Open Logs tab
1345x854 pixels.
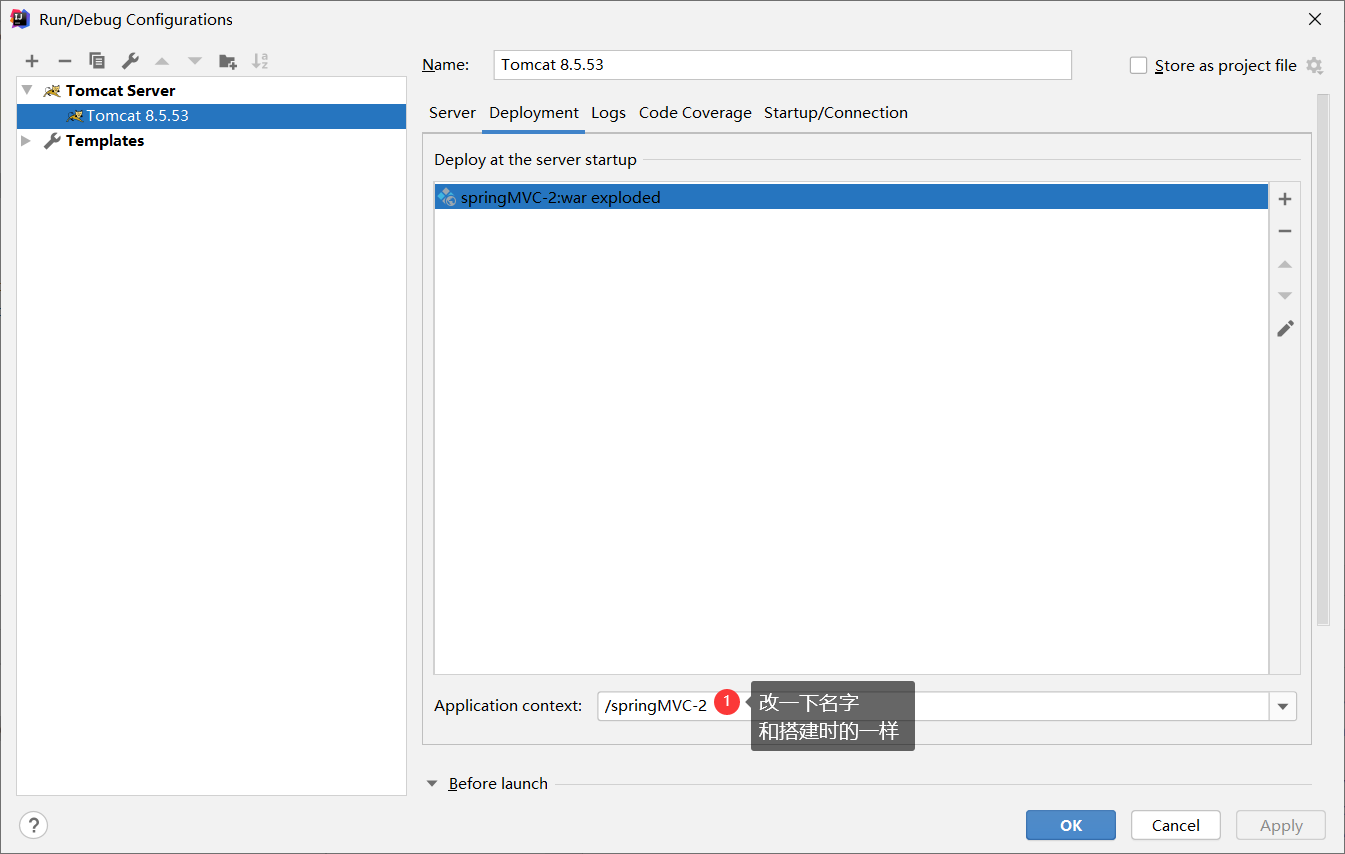click(x=608, y=113)
